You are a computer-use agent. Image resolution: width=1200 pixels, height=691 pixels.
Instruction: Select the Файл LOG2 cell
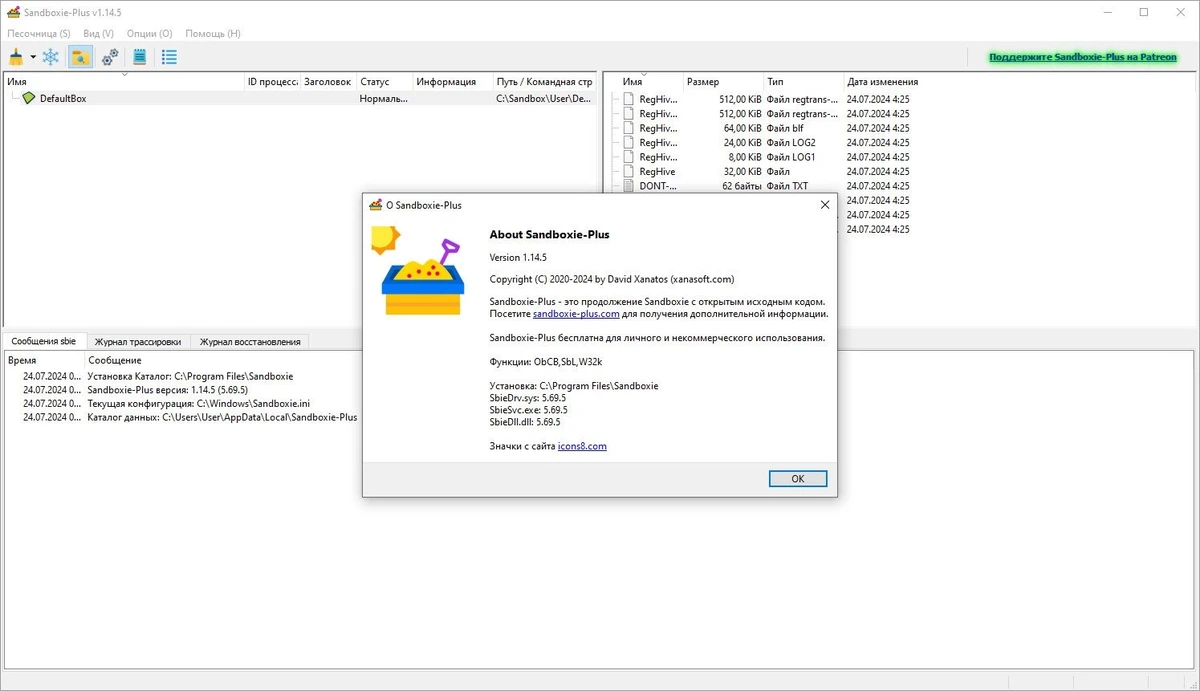click(791, 143)
